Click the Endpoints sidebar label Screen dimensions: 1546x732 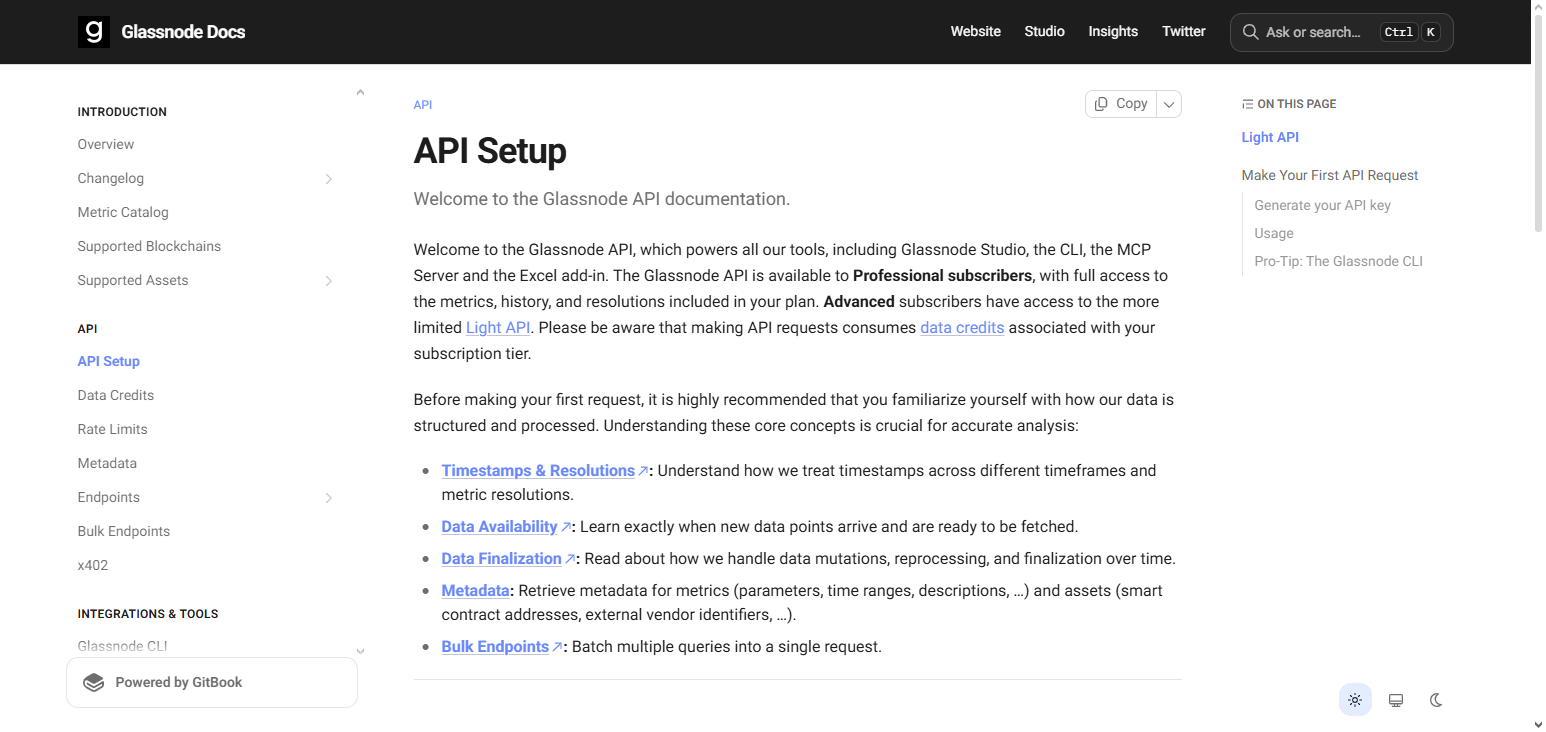click(109, 497)
